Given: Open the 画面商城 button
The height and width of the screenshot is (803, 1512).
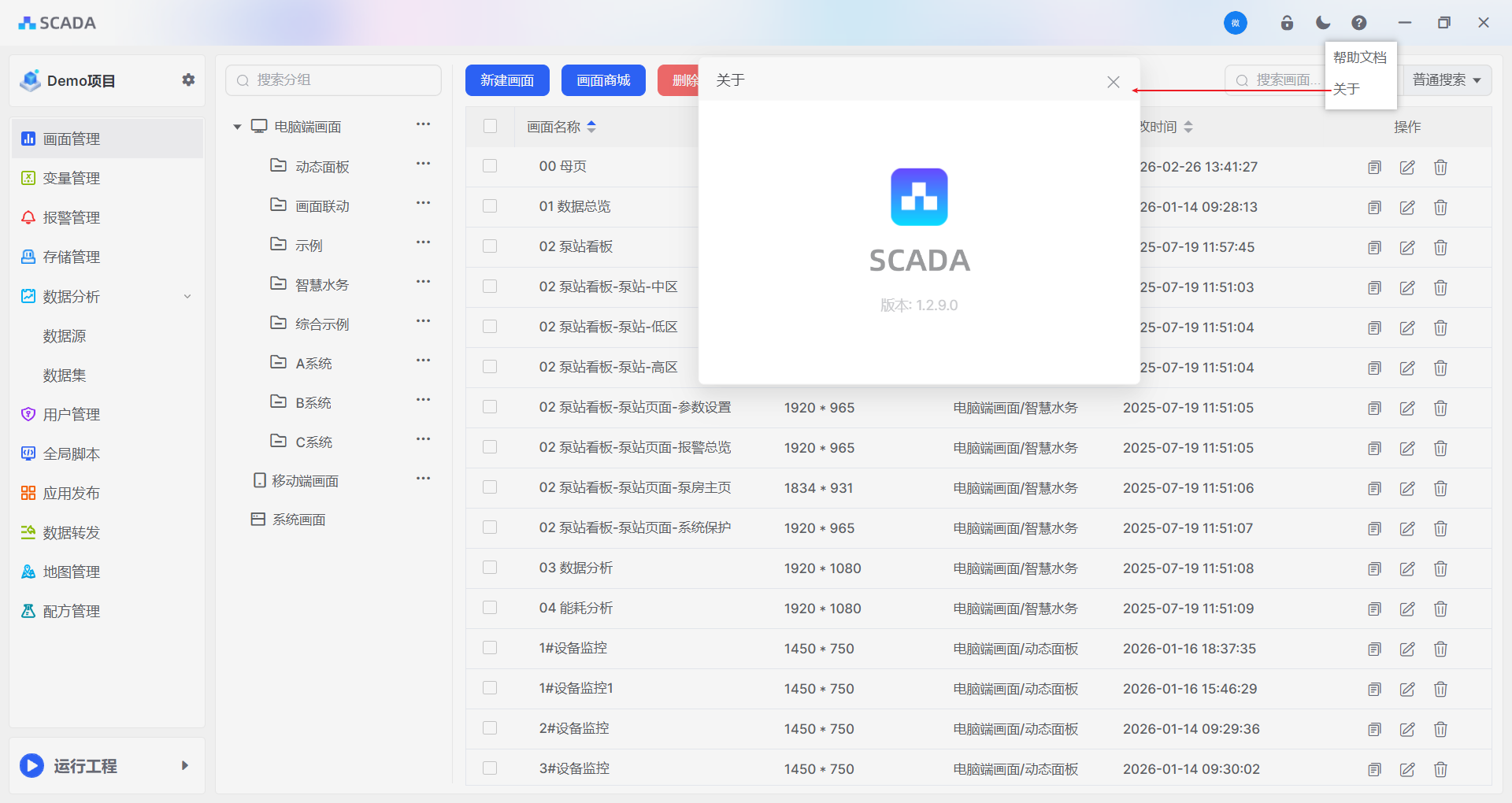Looking at the screenshot, I should click(603, 80).
